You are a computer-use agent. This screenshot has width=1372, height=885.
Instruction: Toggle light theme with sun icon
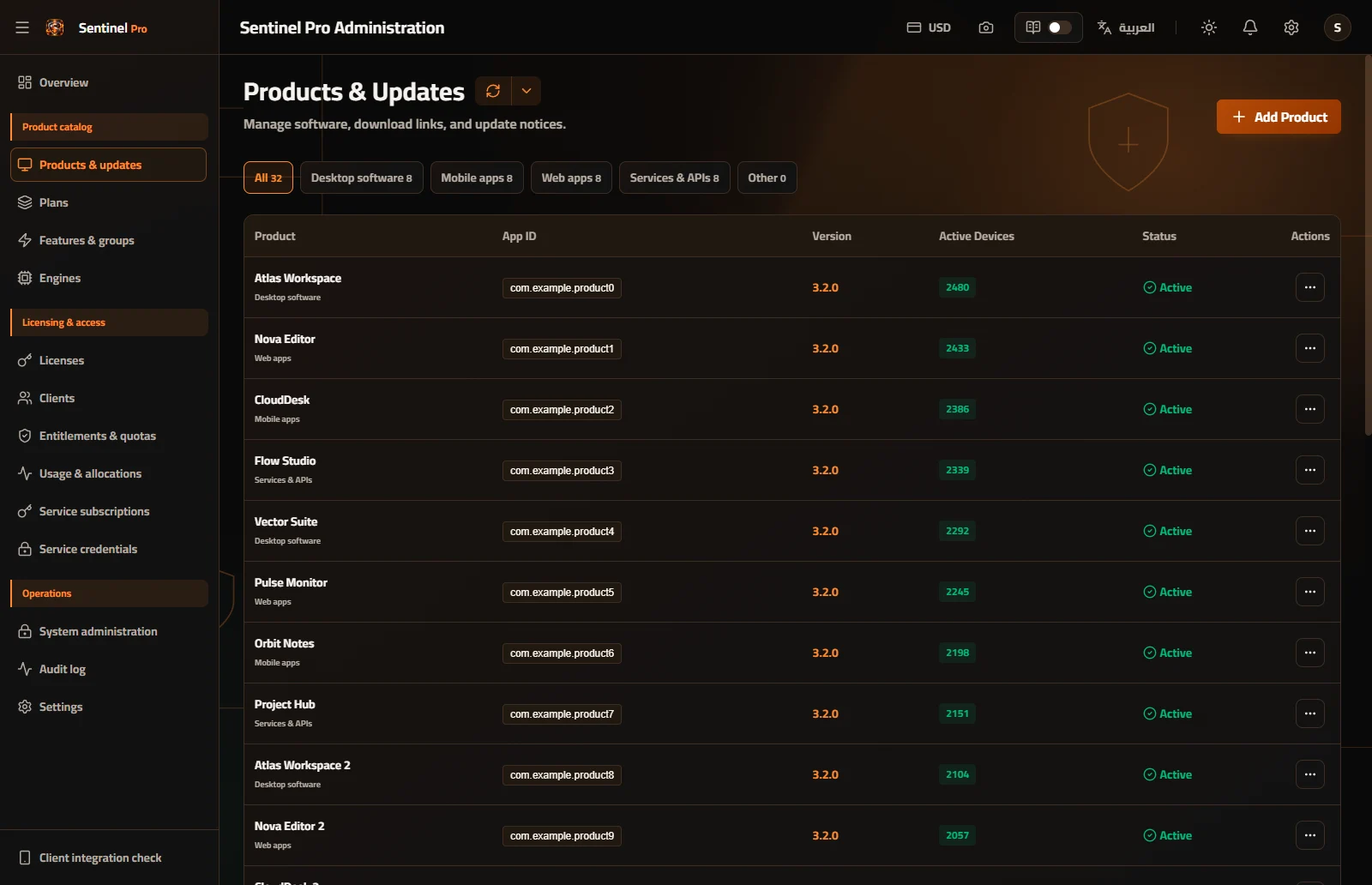(x=1209, y=27)
